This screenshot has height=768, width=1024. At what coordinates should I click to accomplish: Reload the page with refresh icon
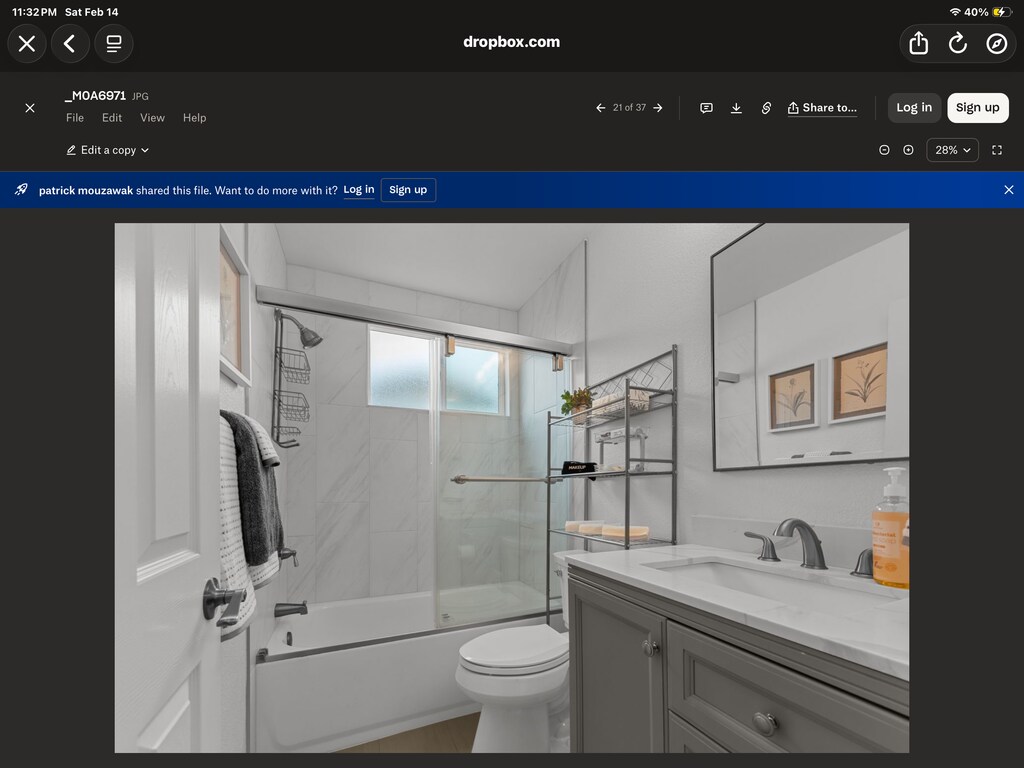pos(957,43)
